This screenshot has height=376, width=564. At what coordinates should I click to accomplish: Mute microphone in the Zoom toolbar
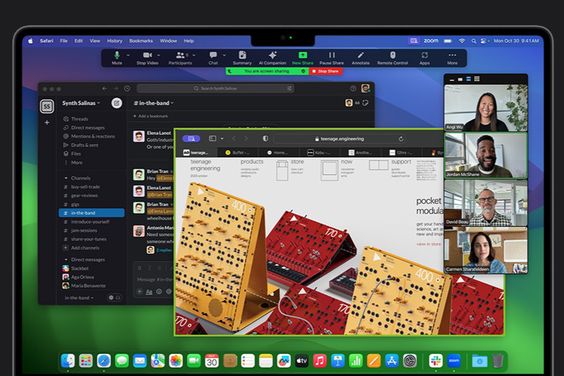pos(117,58)
